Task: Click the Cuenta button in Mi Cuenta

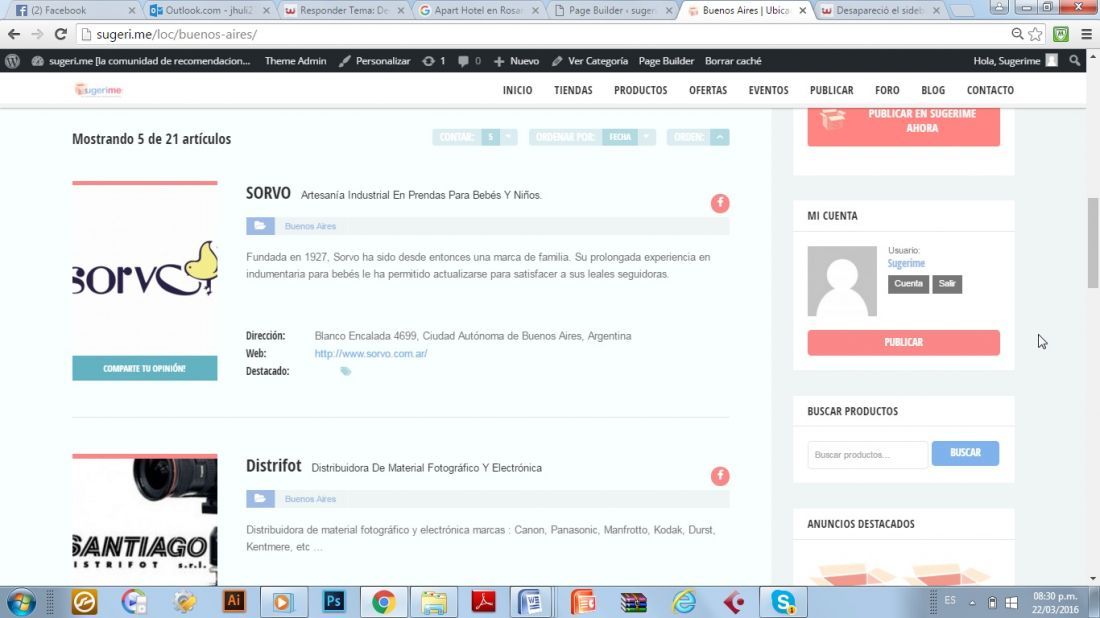Action: pyautogui.click(x=908, y=283)
